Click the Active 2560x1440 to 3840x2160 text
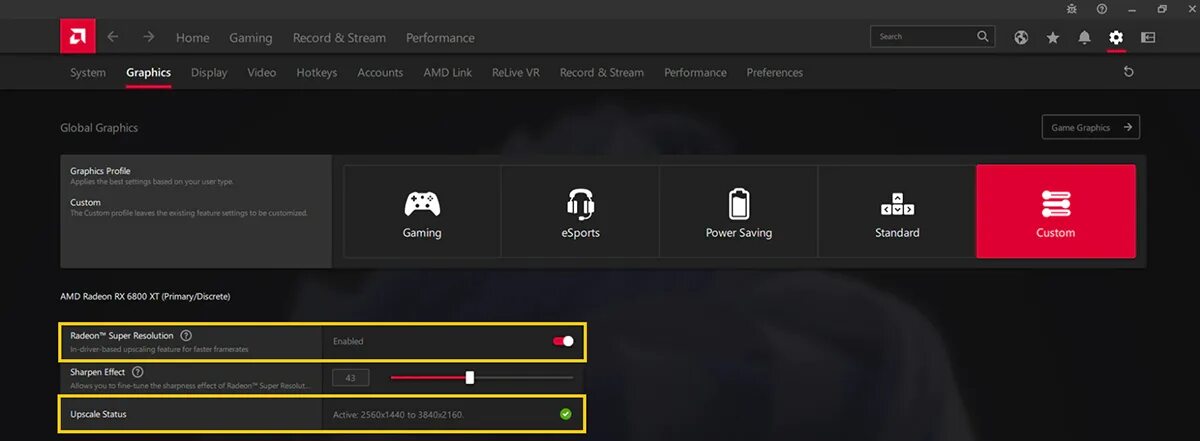Viewport: 1200px width, 441px height. 398,414
